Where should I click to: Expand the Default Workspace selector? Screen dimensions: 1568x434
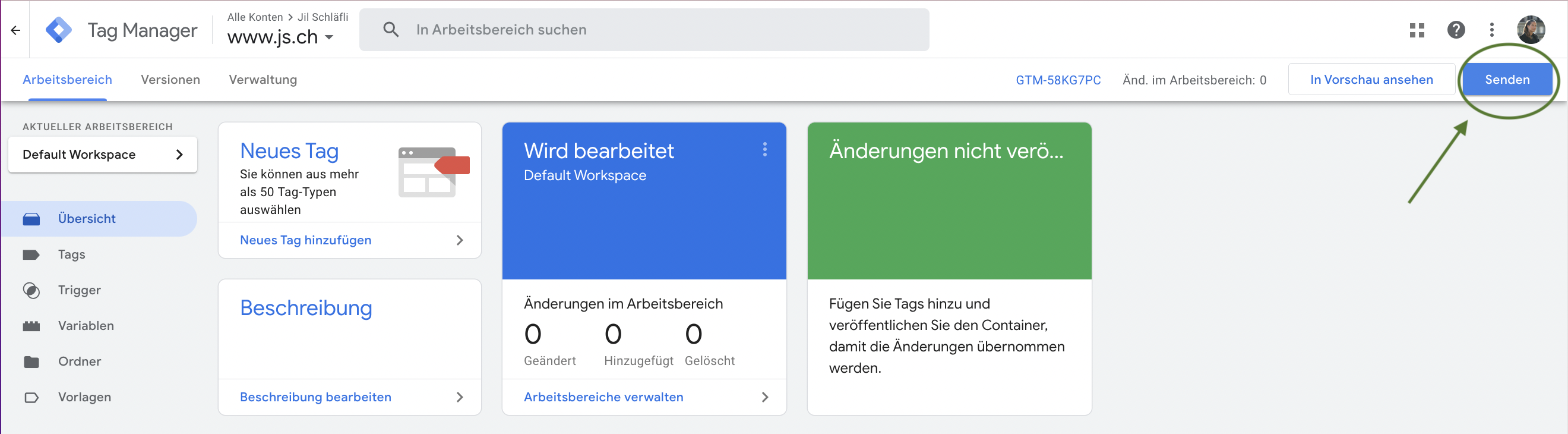(x=102, y=155)
